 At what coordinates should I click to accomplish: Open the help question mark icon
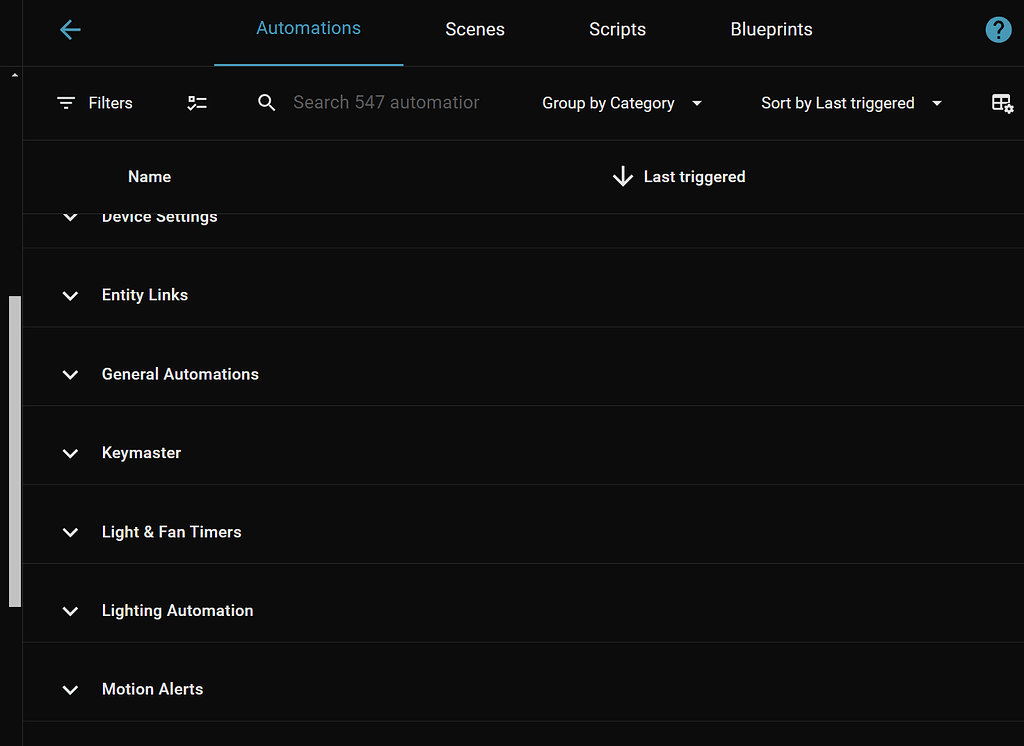998,30
